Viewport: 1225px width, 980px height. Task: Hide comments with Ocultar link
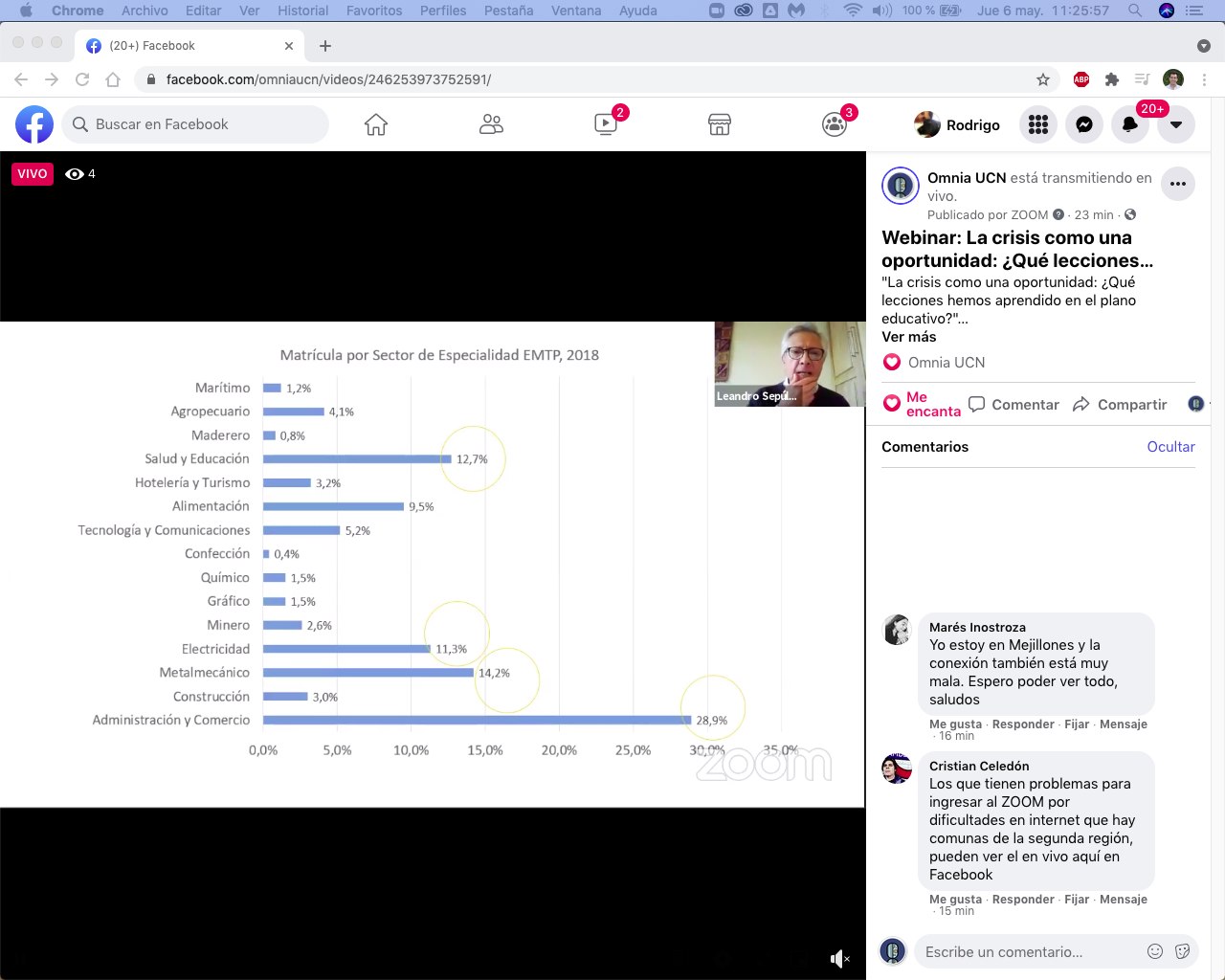click(1170, 447)
